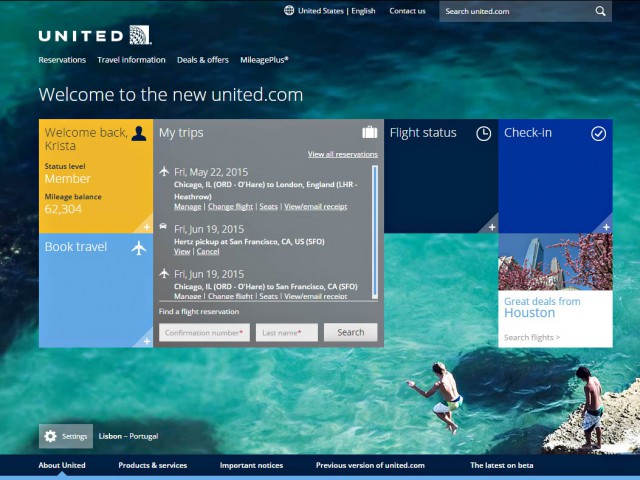This screenshot has height=480, width=640.
Task: Click the Contact us link
Action: [407, 11]
